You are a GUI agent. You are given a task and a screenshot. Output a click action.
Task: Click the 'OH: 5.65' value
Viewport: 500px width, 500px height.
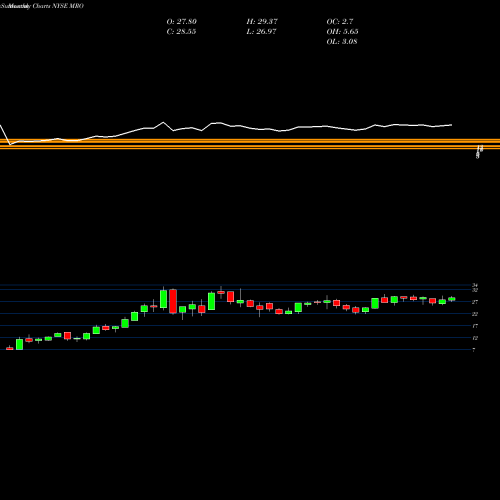tap(342, 32)
